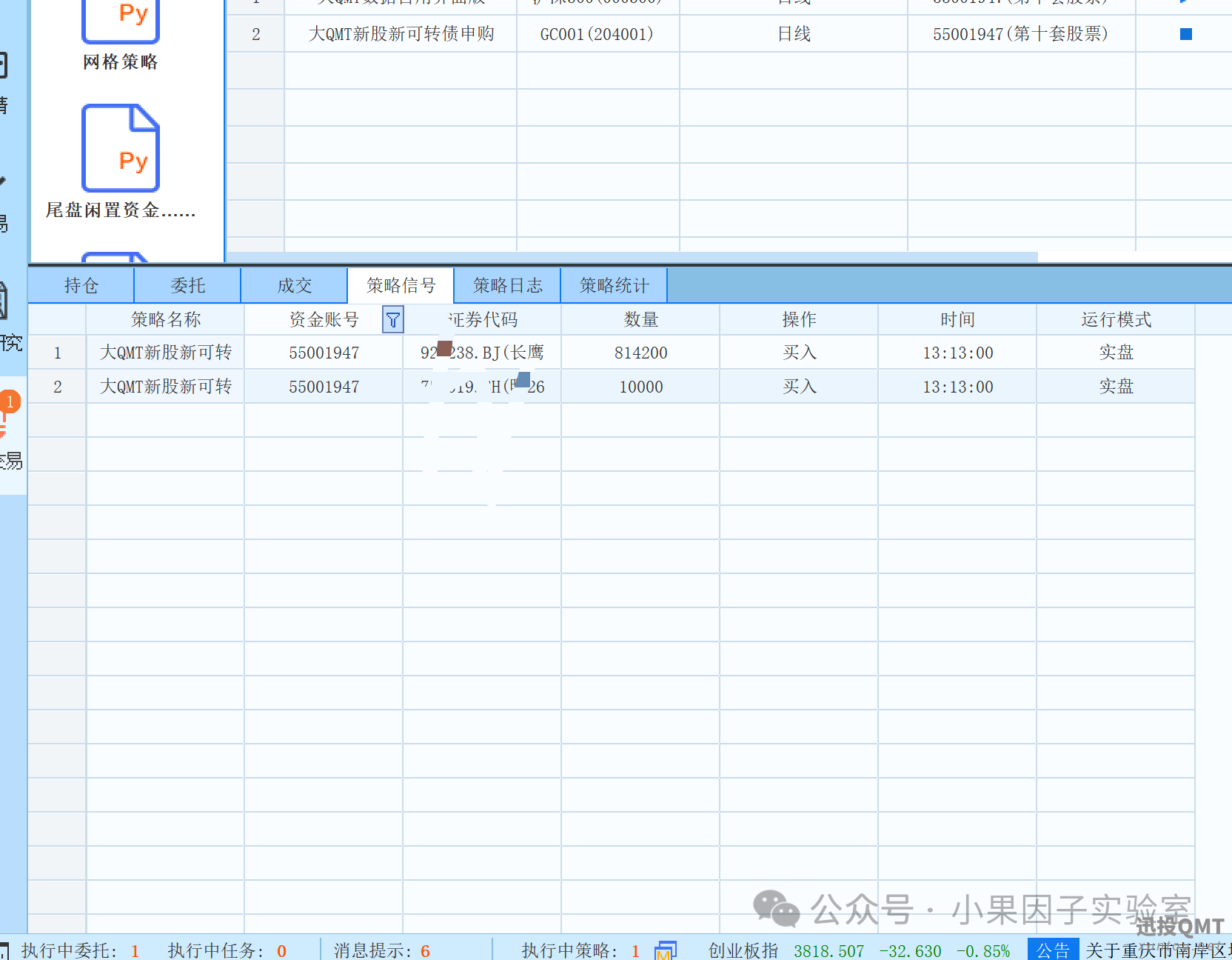Open the notification badge showing 1 in sidebar
1232x960 pixels.
pos(10,401)
